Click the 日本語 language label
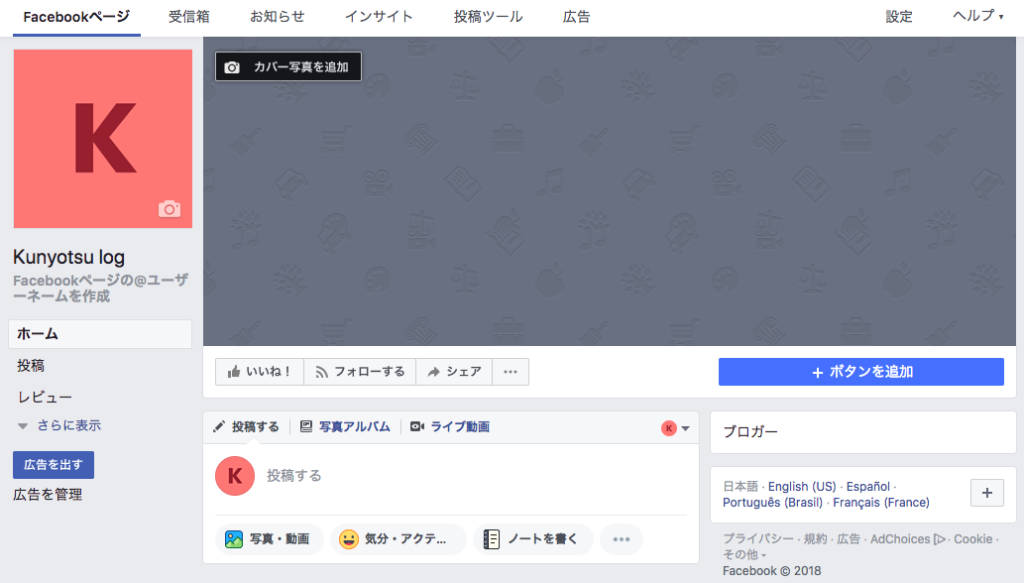The image size is (1024, 583). tap(740, 486)
